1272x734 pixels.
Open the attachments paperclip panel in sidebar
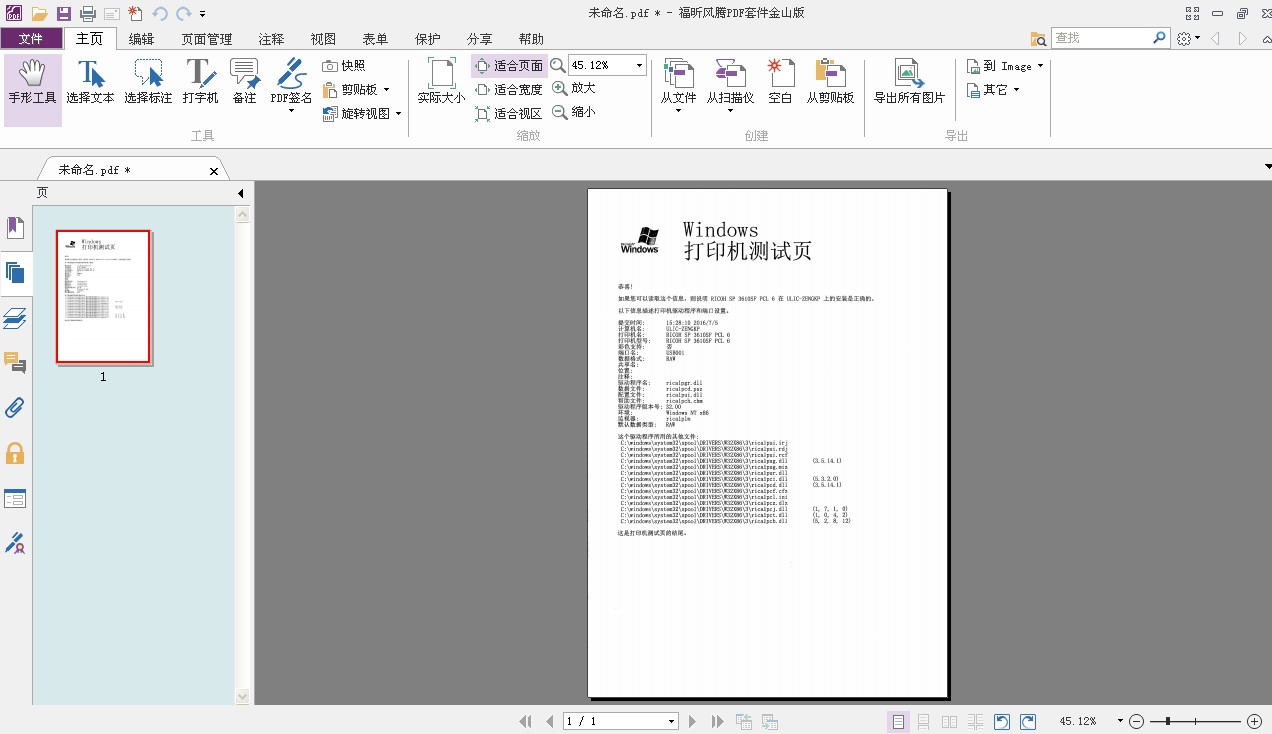[15, 407]
